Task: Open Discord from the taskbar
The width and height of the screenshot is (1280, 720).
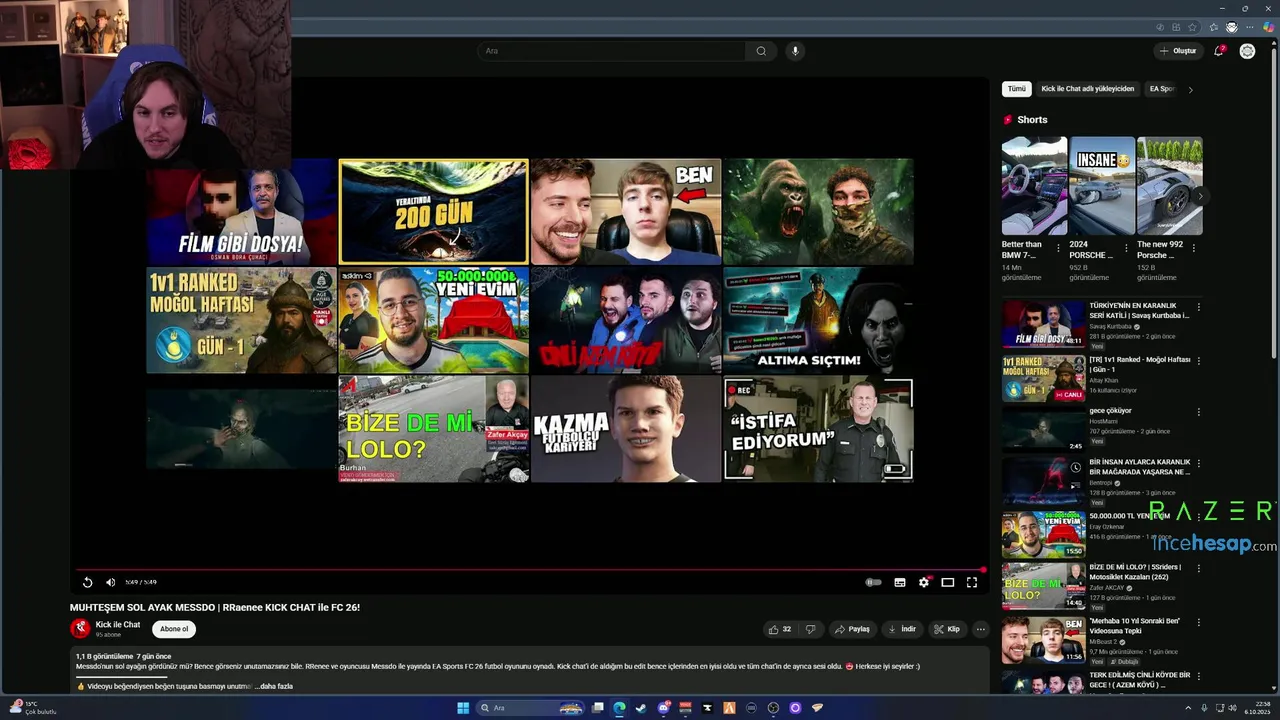Action: (x=663, y=708)
